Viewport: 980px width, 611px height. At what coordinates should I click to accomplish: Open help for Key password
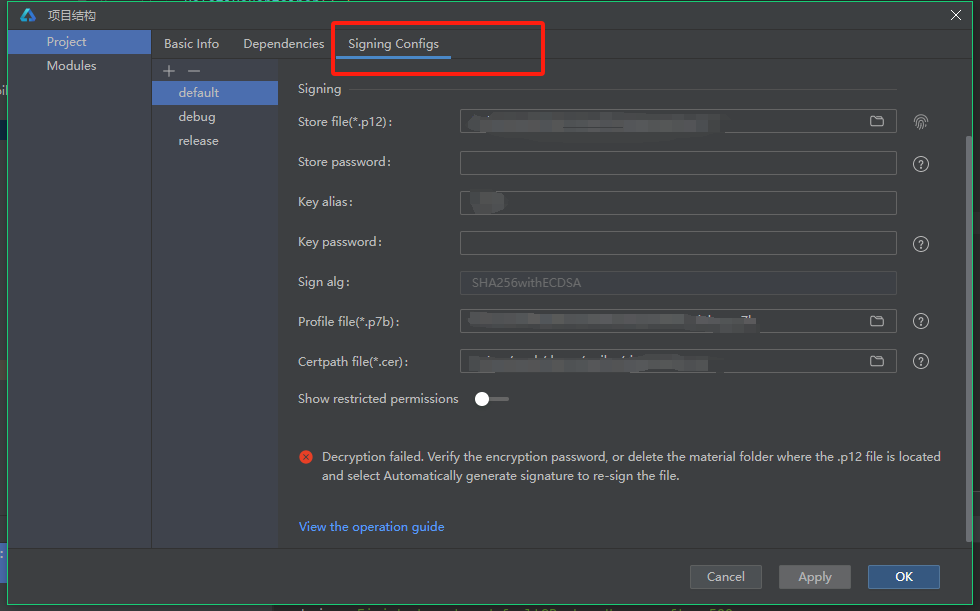pyautogui.click(x=921, y=244)
